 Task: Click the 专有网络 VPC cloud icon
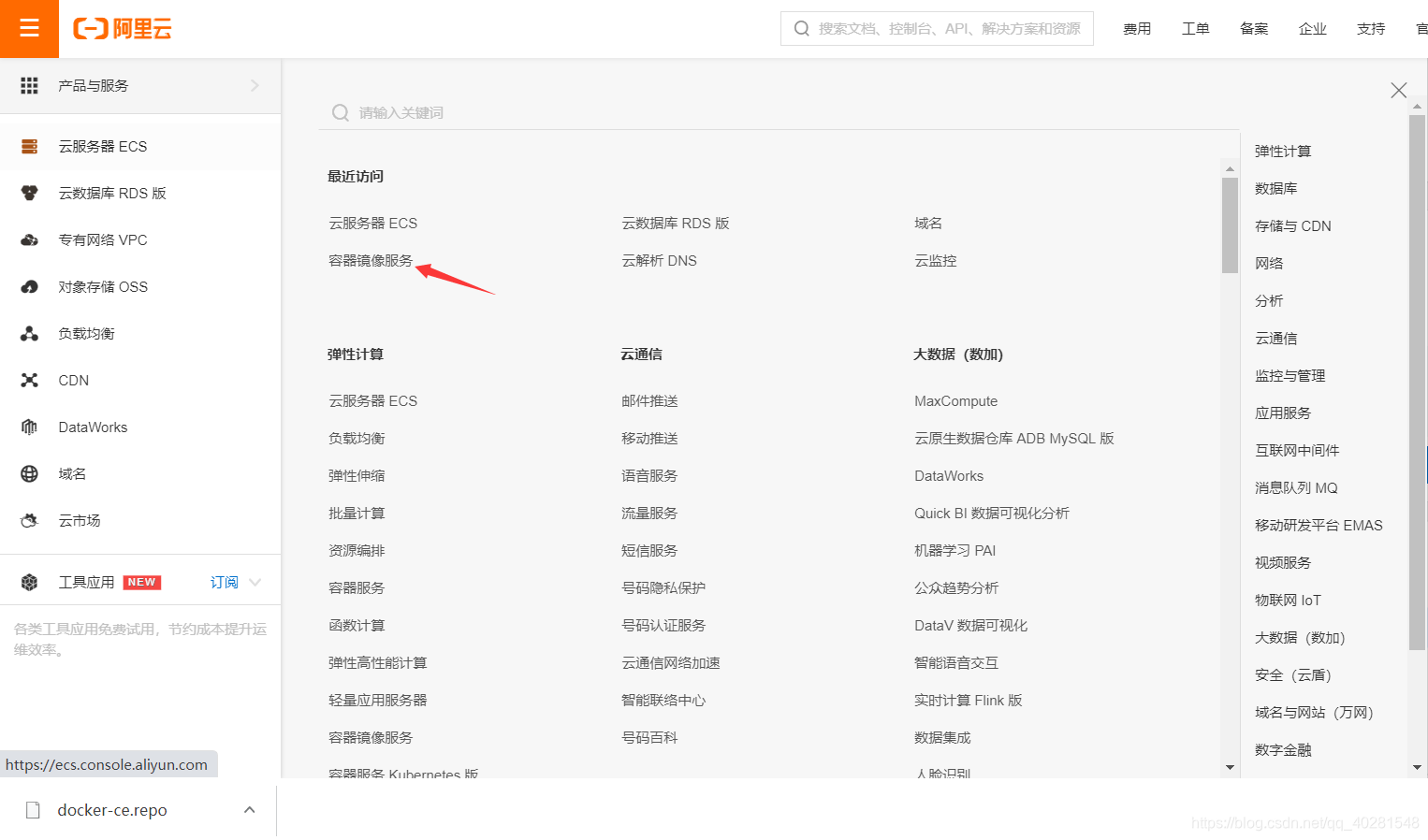coord(30,239)
